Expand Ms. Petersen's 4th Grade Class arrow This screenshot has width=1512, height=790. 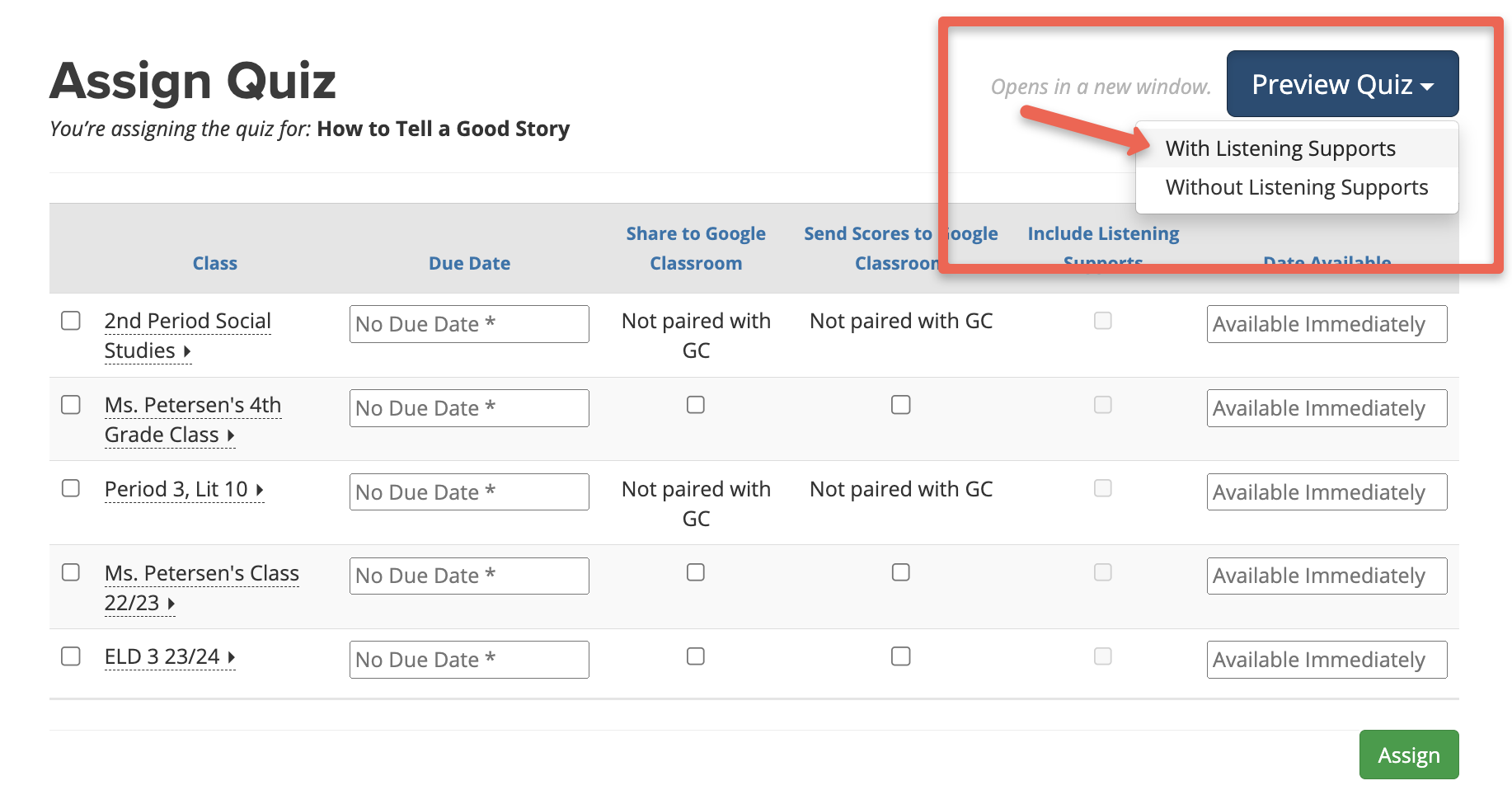(231, 435)
